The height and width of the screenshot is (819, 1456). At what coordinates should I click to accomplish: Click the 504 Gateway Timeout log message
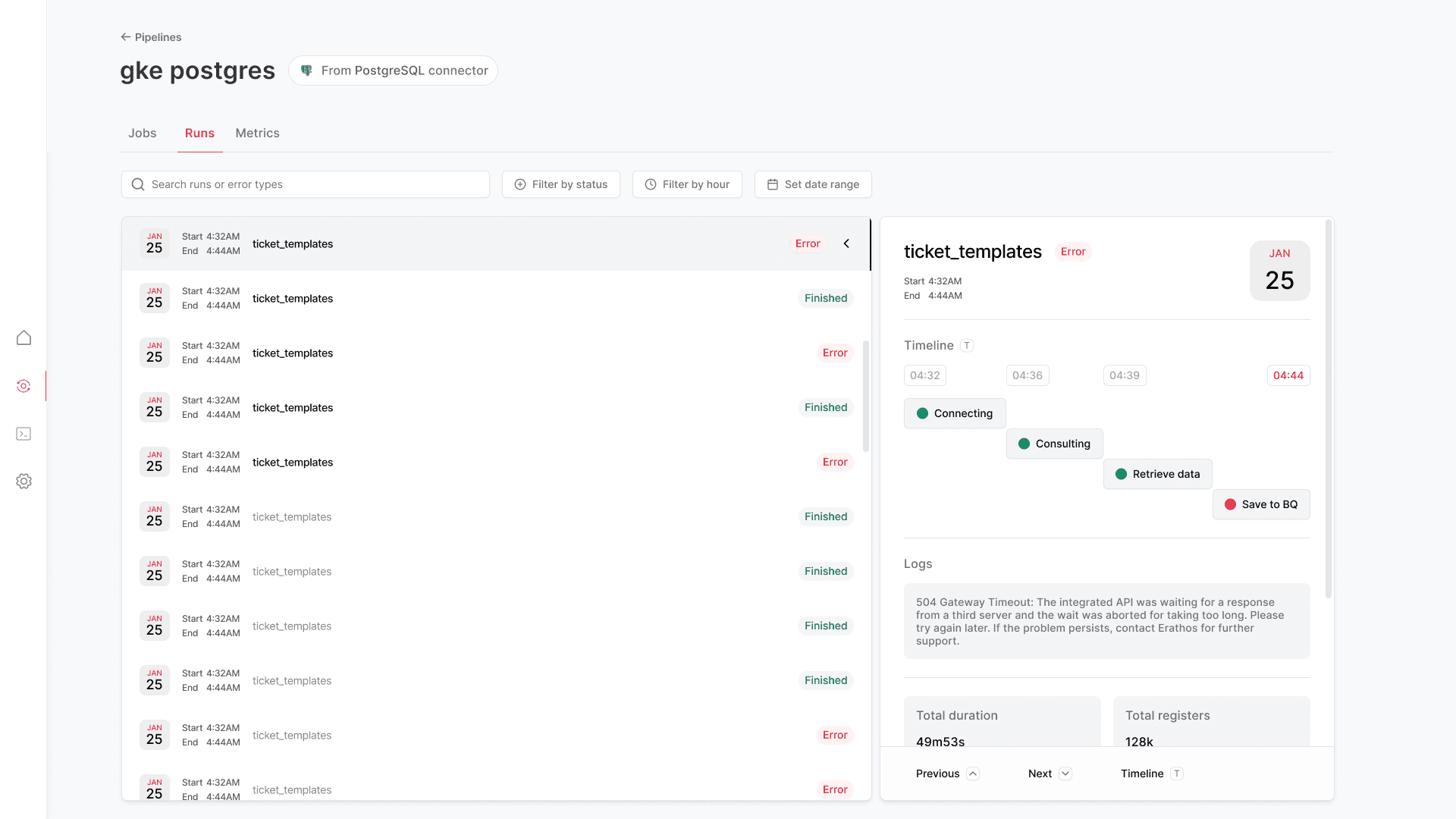pos(1107,621)
